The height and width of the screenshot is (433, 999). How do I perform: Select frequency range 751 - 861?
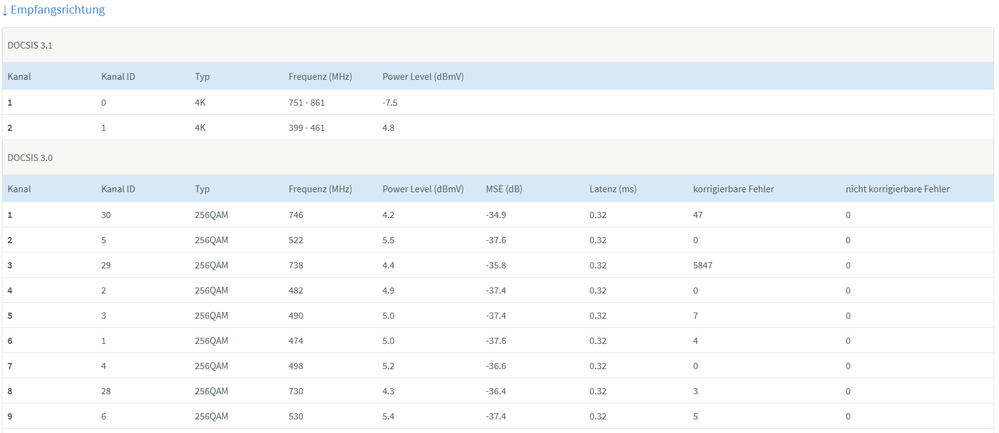click(x=306, y=103)
